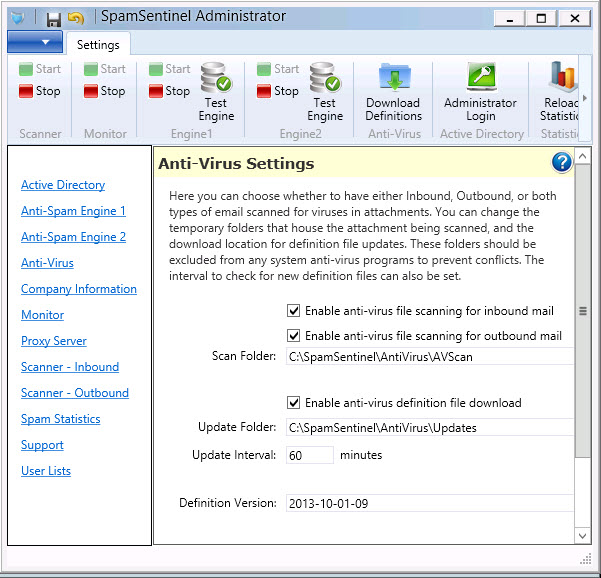Click the Update Interval minutes field
Viewport: 601px width, 578px height.
pos(310,455)
